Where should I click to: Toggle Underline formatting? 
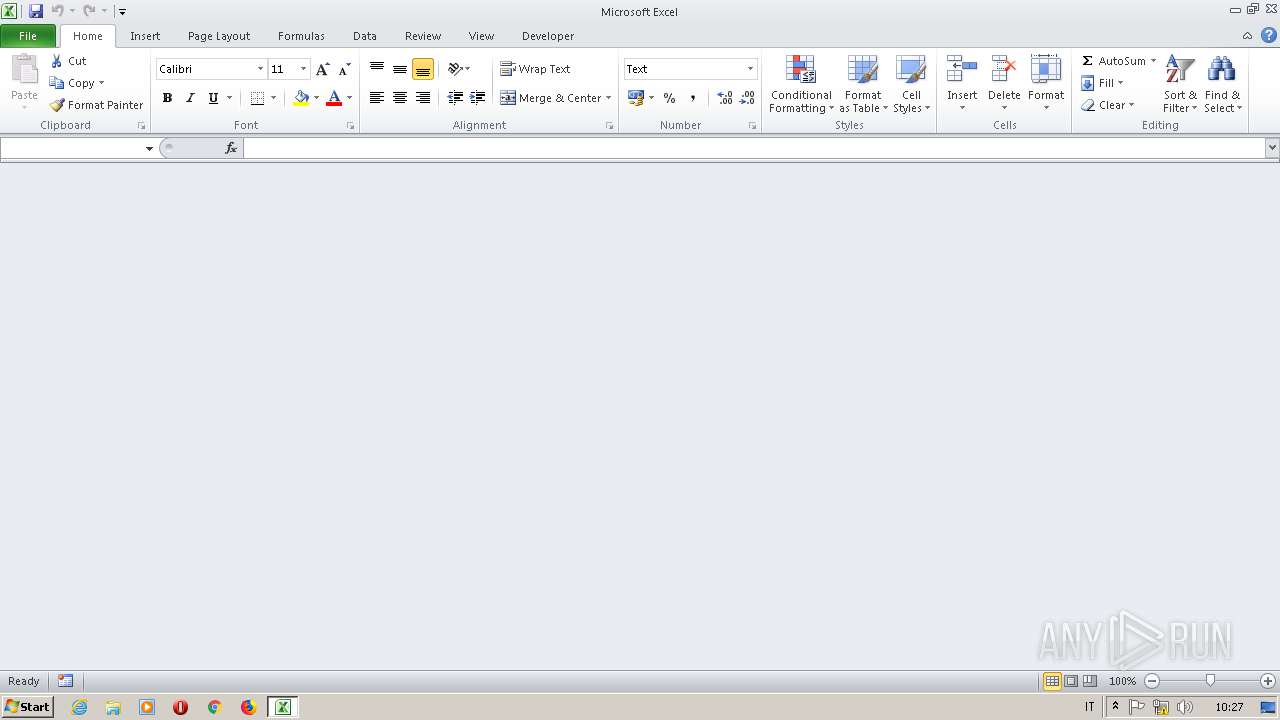tap(213, 98)
